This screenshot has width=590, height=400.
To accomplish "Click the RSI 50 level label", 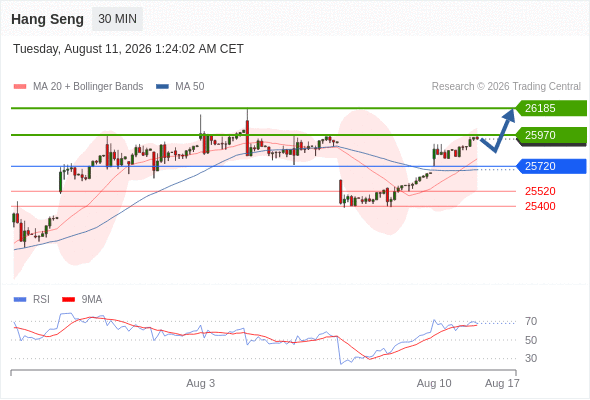I will (x=531, y=340).
